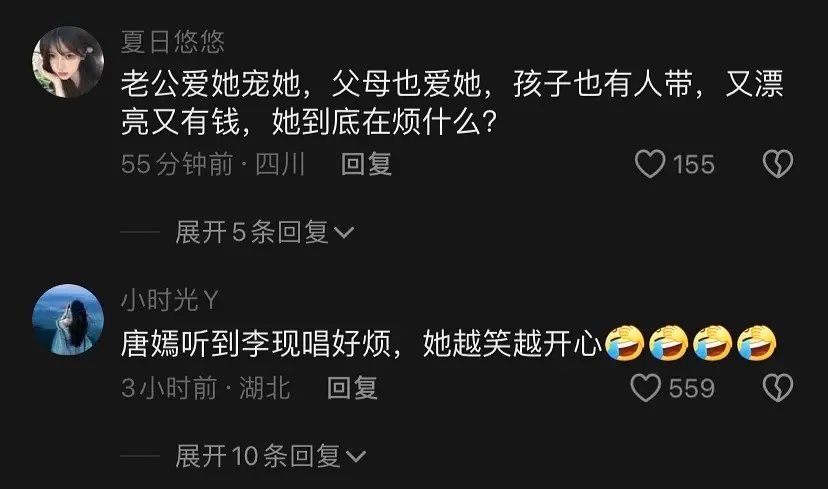Select the 559 like count
The image size is (828, 489).
pyautogui.click(x=692, y=389)
